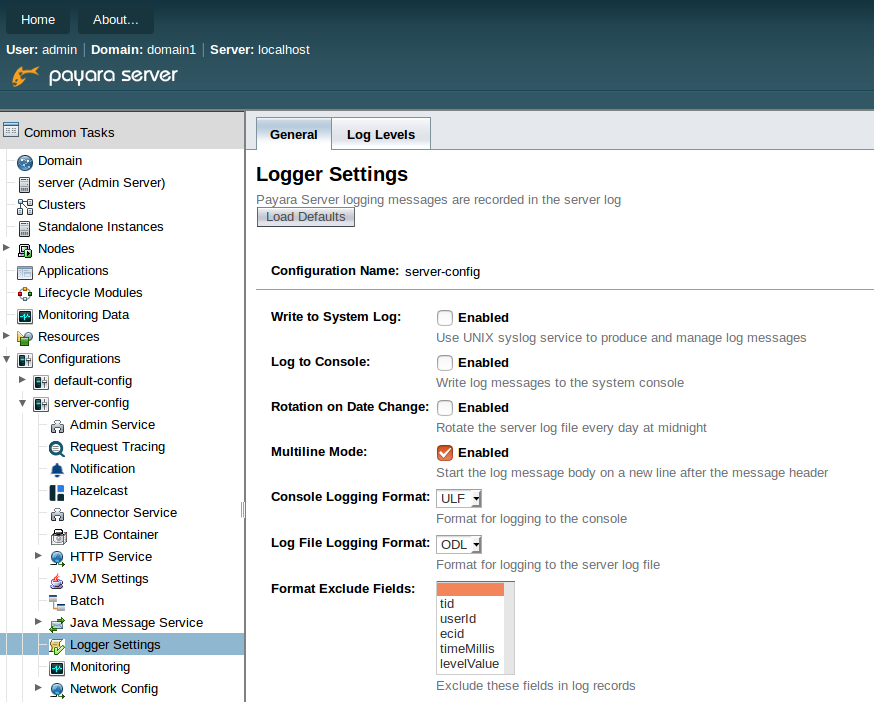Select ecid in Format Exclude Fields
This screenshot has height=702, width=874.
(470, 634)
